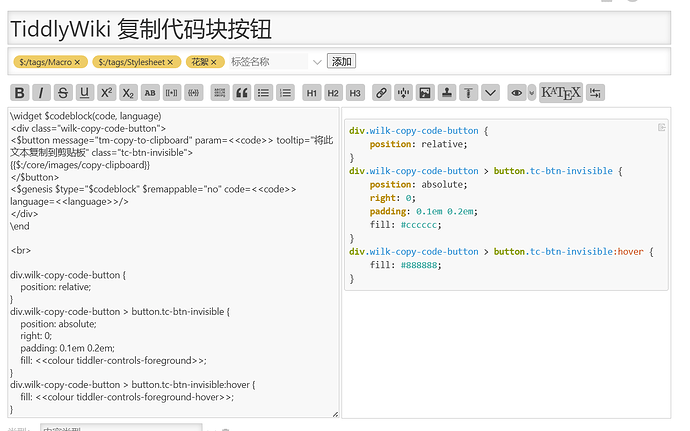Open the create link tool
This screenshot has width=690, height=431.
pos(381,93)
